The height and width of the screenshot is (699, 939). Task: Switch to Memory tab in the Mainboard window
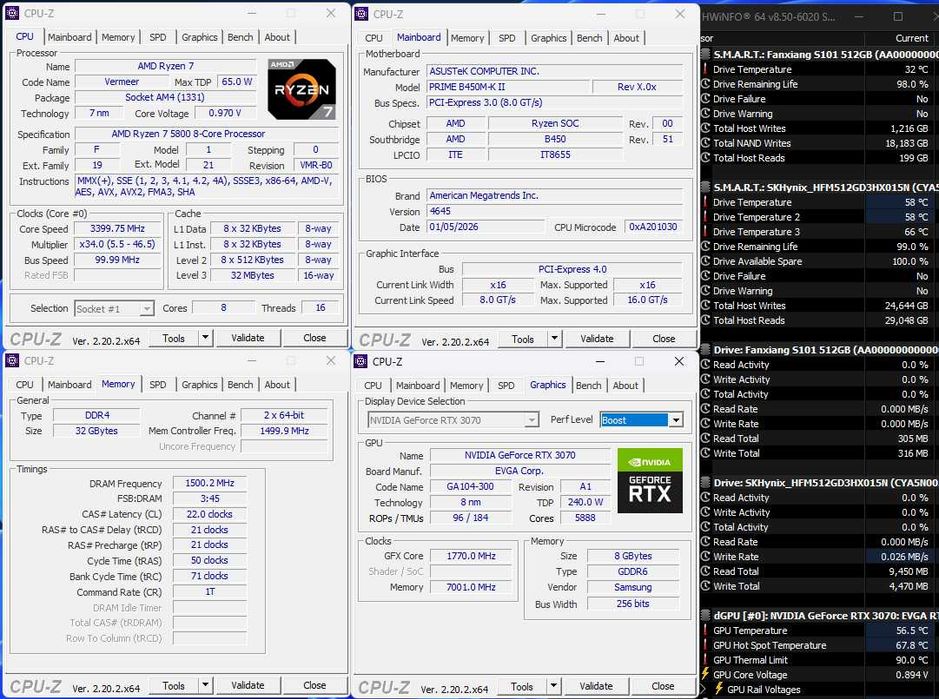(467, 38)
